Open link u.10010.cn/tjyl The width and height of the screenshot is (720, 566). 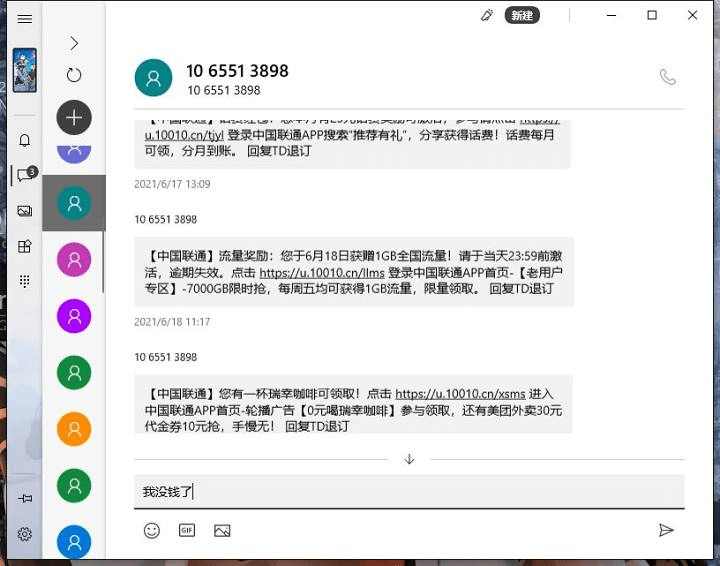point(184,135)
